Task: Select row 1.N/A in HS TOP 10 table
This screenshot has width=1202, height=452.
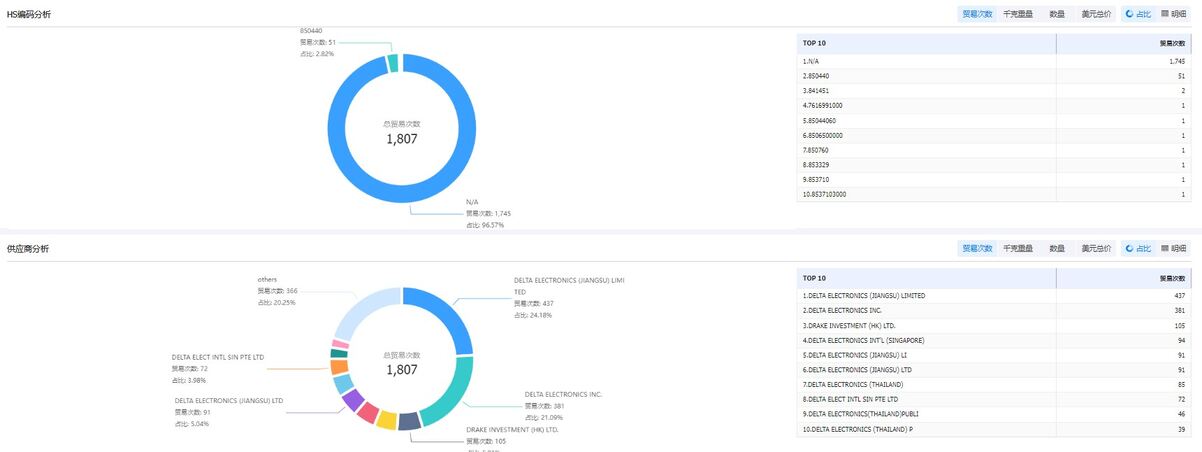Action: pyautogui.click(x=993, y=61)
